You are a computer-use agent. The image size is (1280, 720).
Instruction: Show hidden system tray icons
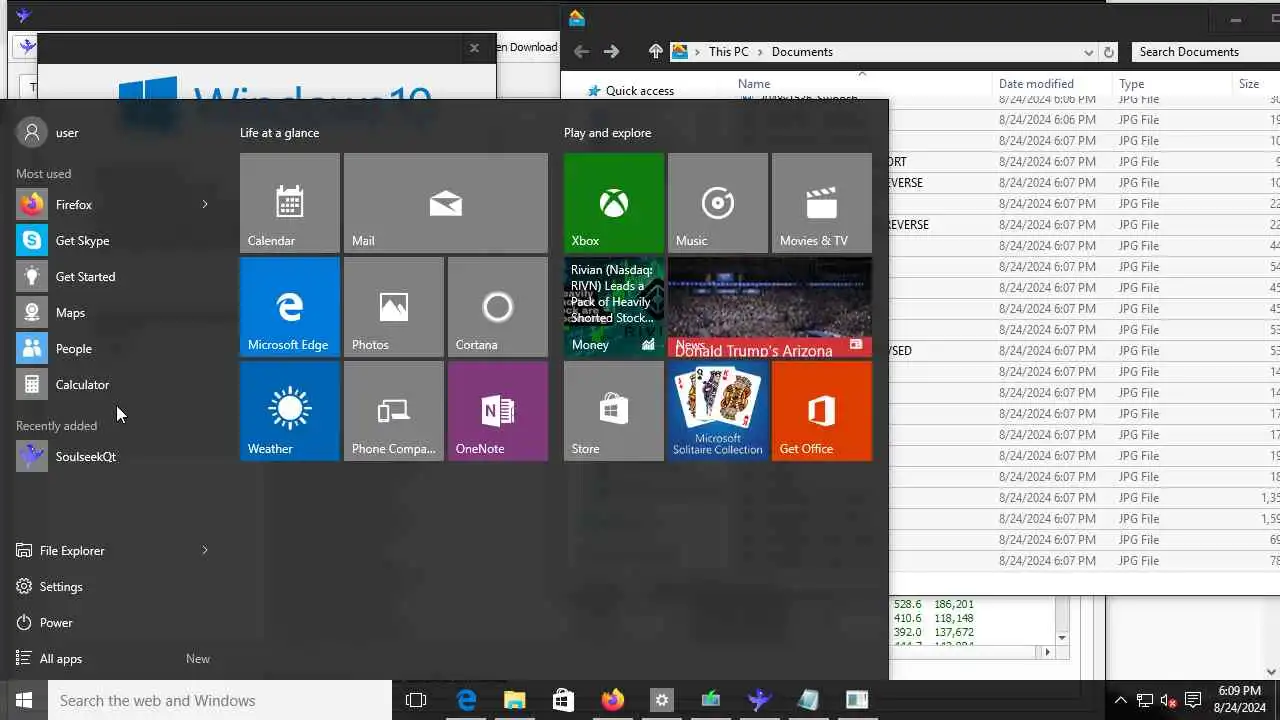coord(1120,700)
